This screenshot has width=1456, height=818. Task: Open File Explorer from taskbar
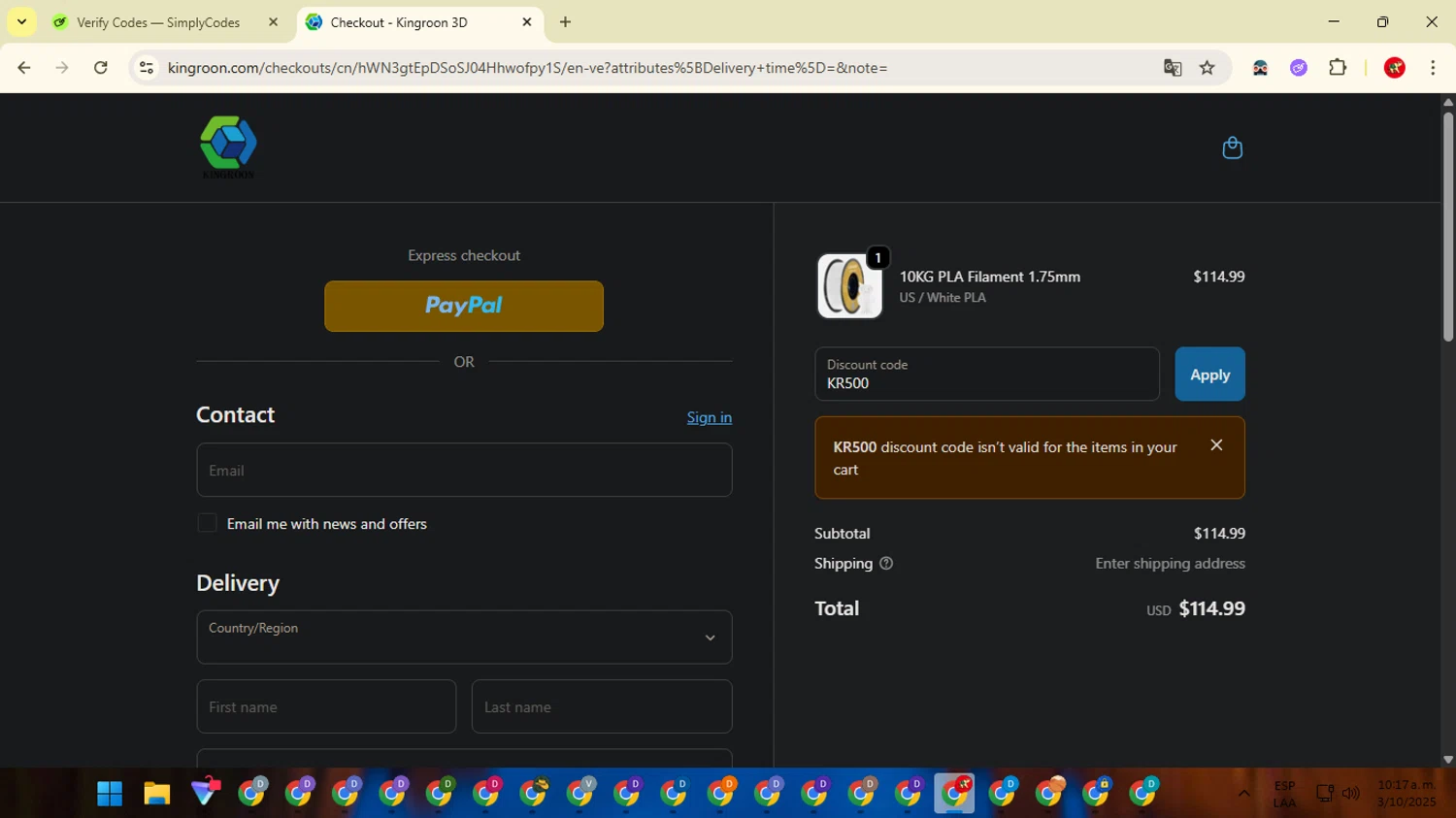tap(157, 794)
